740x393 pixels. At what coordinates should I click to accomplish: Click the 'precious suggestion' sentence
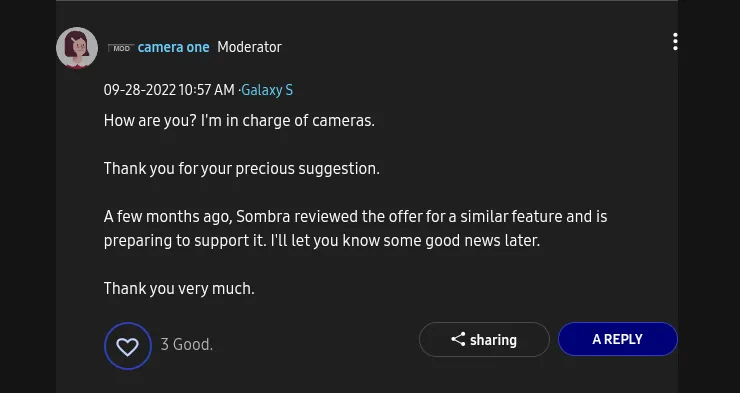[x=241, y=169]
